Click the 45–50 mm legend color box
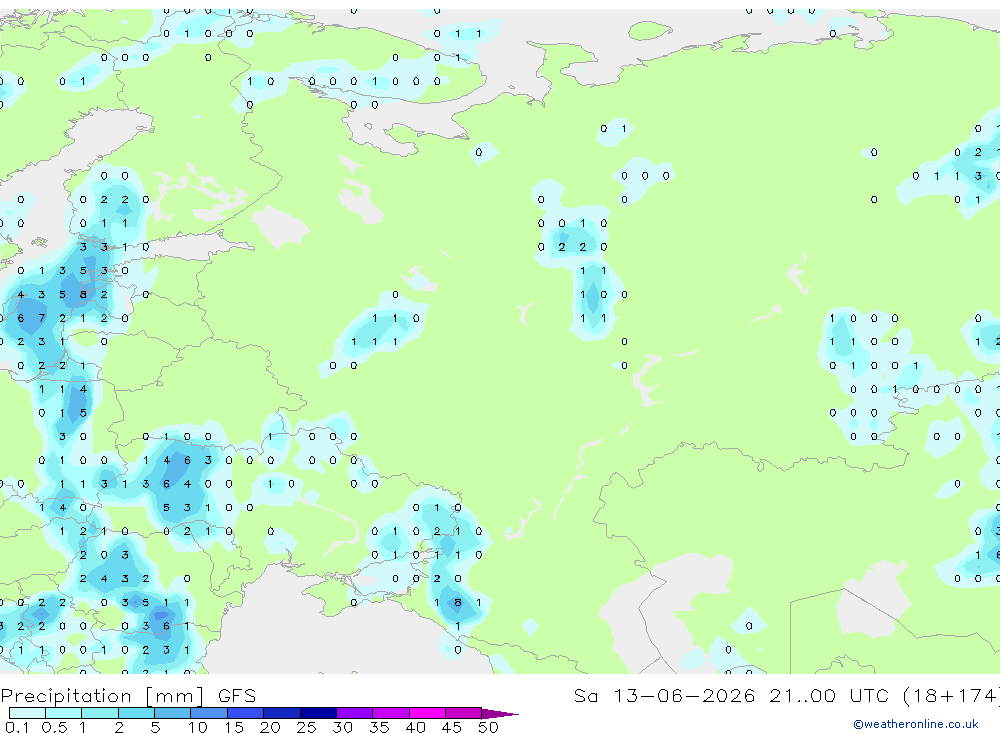This screenshot has height=733, width=1000. click(464, 713)
